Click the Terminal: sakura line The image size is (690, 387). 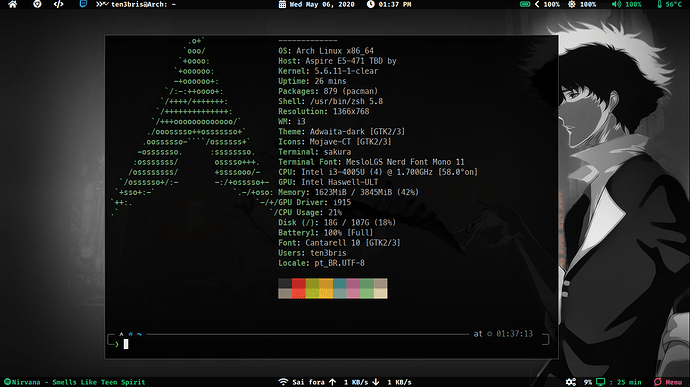pos(315,152)
